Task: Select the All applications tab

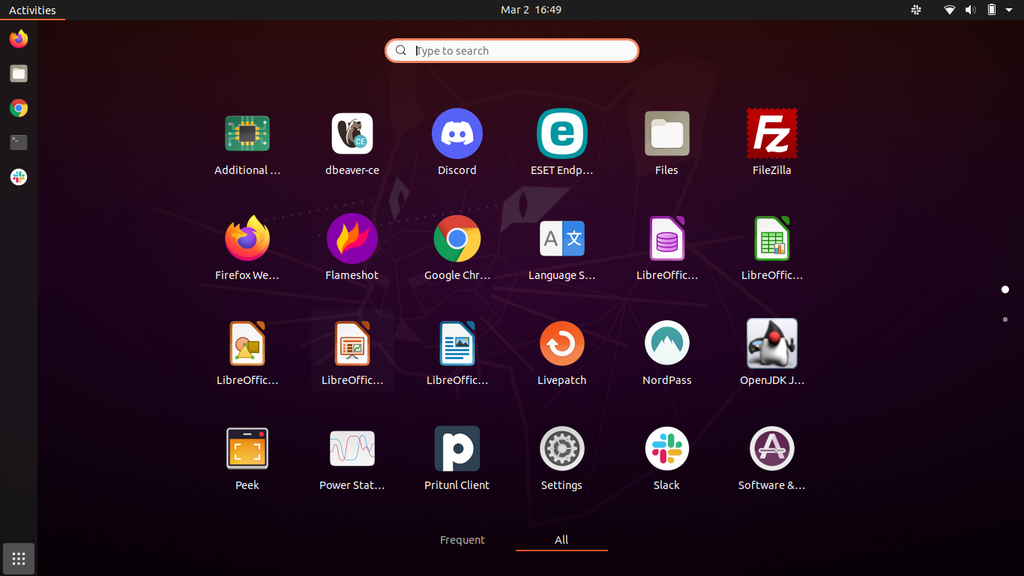Action: click(561, 539)
